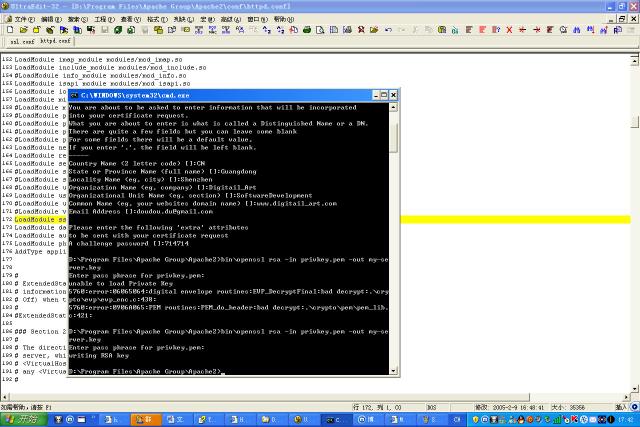
Task: Click the yellow stacked windows toolbar icon
Action: pyautogui.click(x=158, y=30)
